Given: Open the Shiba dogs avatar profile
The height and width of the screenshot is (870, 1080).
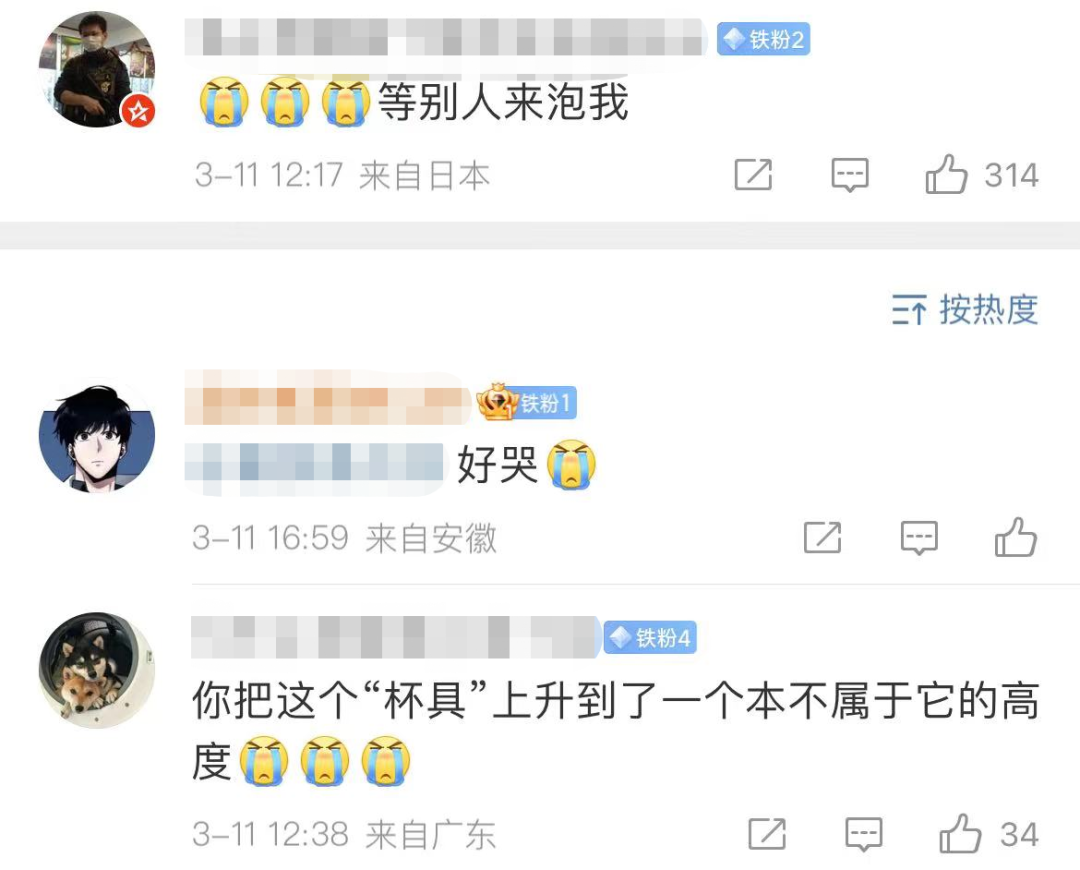Looking at the screenshot, I should click(x=96, y=670).
